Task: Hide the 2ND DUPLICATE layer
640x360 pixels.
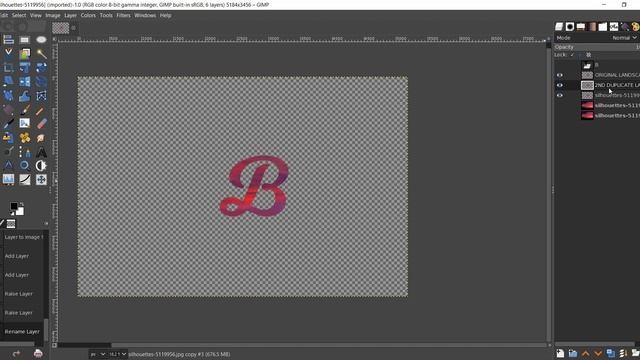Action: tap(560, 85)
